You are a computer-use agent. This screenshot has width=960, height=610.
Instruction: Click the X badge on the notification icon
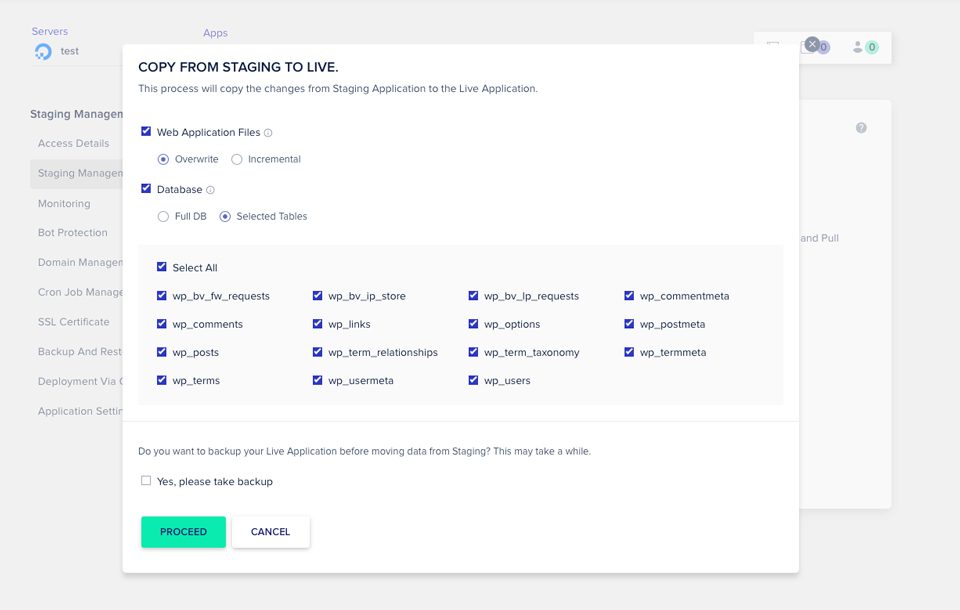pos(812,43)
